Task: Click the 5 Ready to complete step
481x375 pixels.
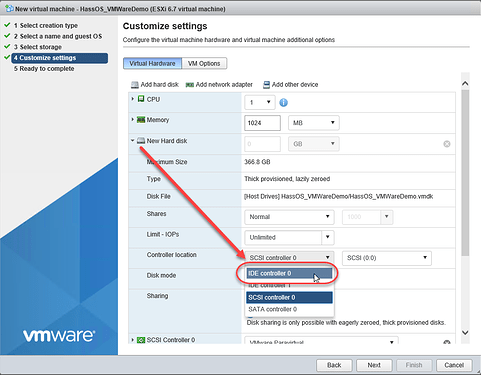Action: point(44,69)
